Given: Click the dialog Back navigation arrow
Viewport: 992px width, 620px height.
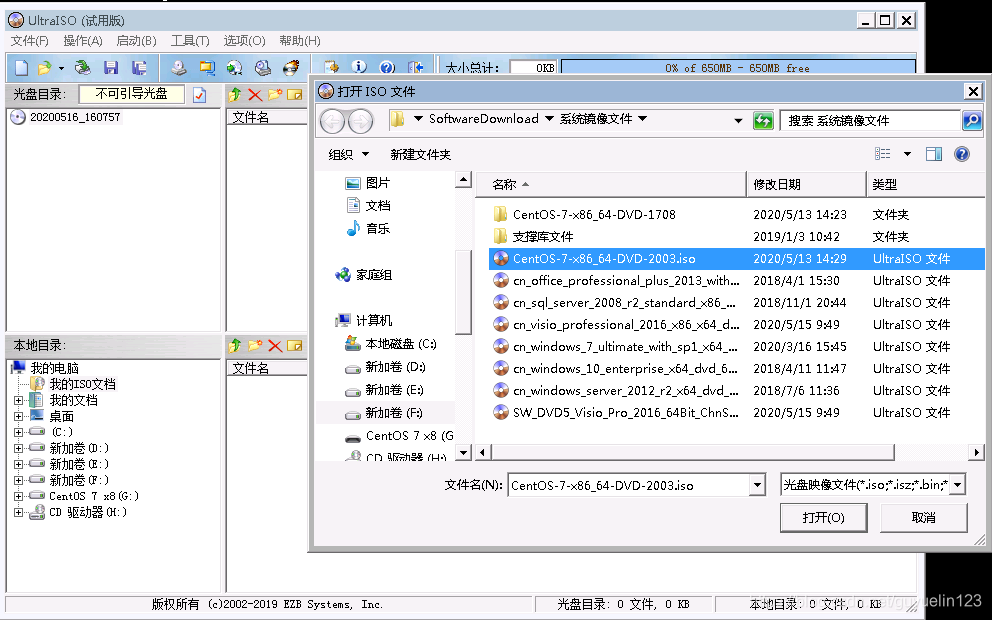Looking at the screenshot, I should tap(333, 120).
